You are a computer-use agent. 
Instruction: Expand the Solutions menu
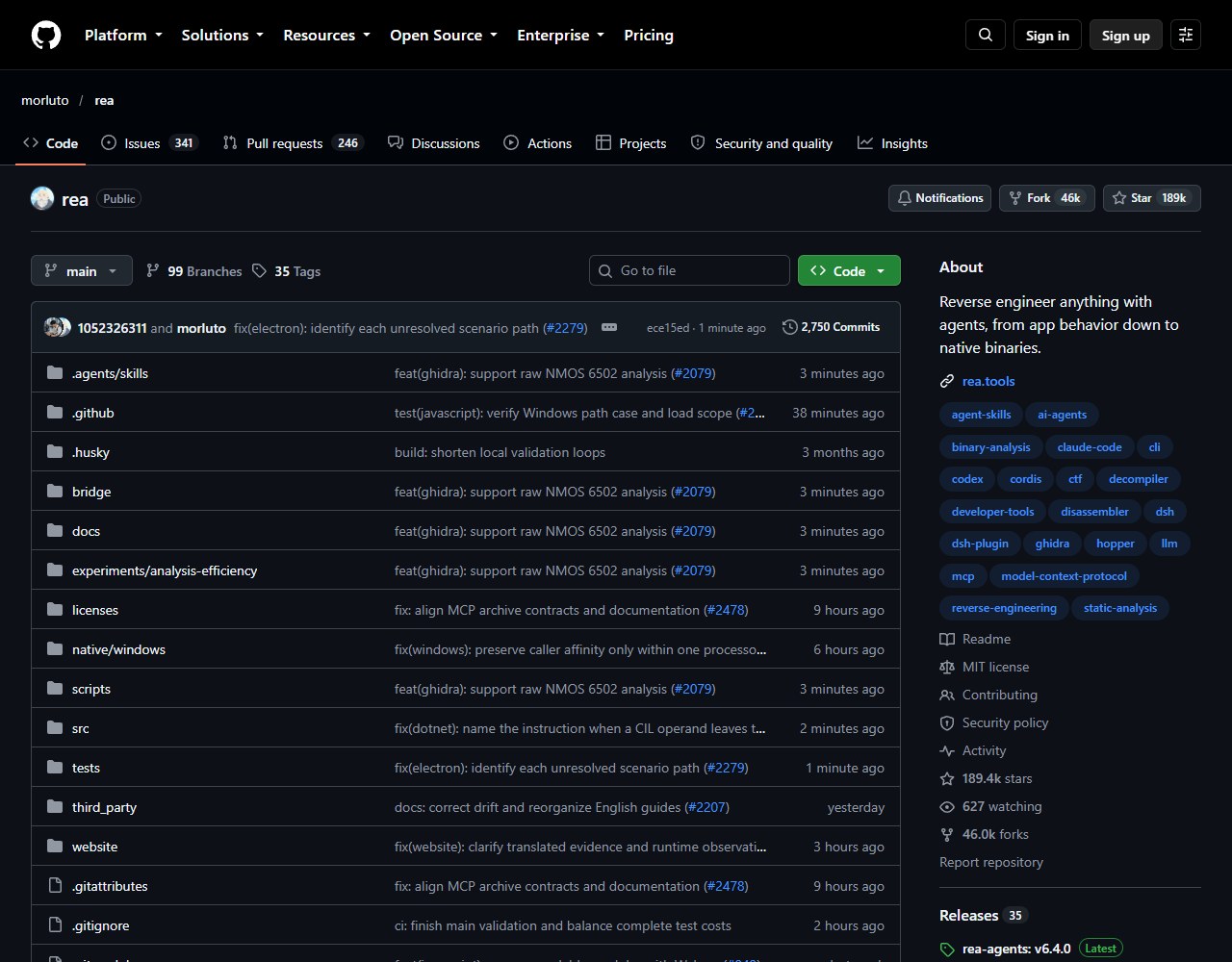pyautogui.click(x=222, y=36)
